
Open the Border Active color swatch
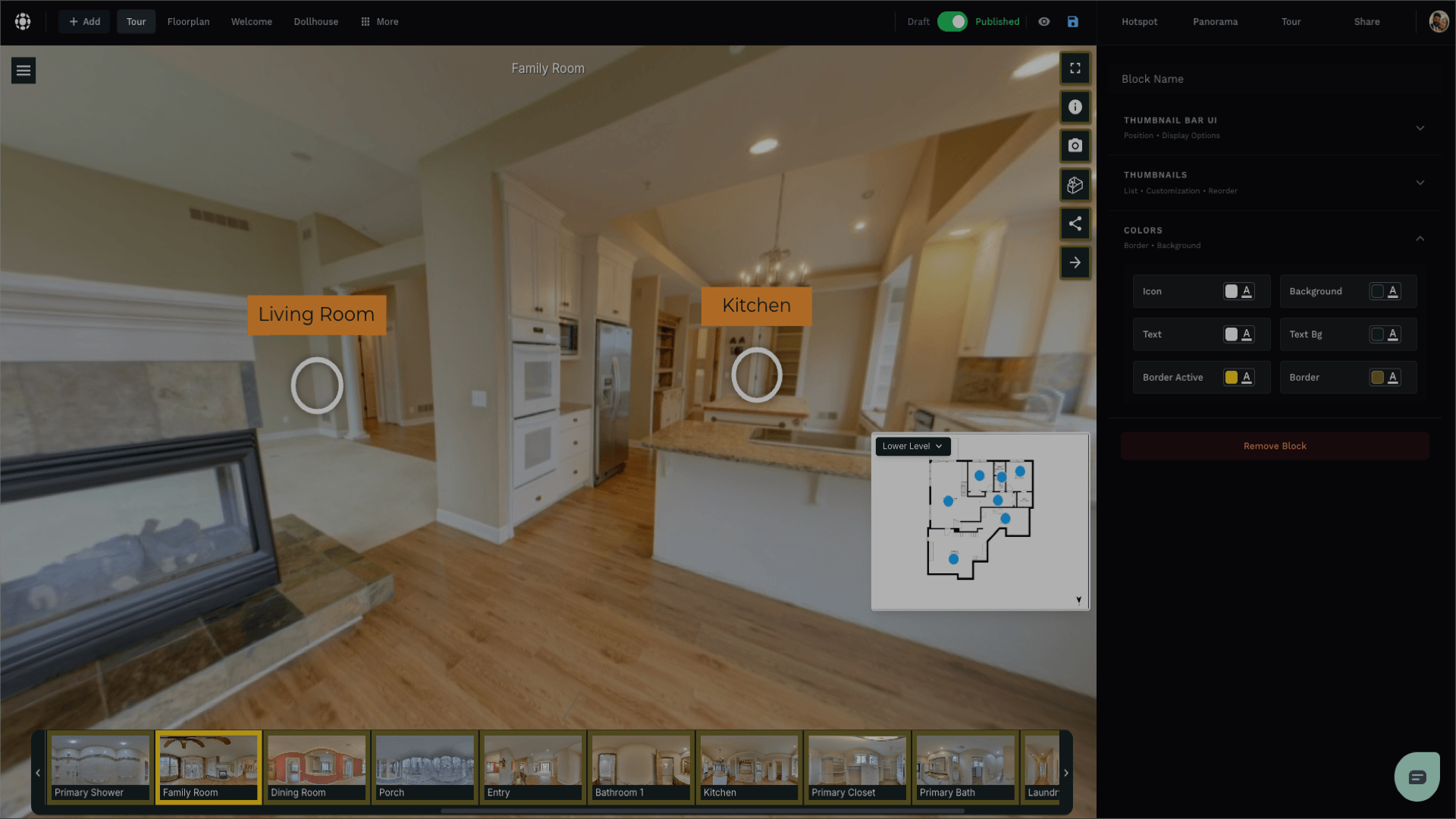point(1239,378)
